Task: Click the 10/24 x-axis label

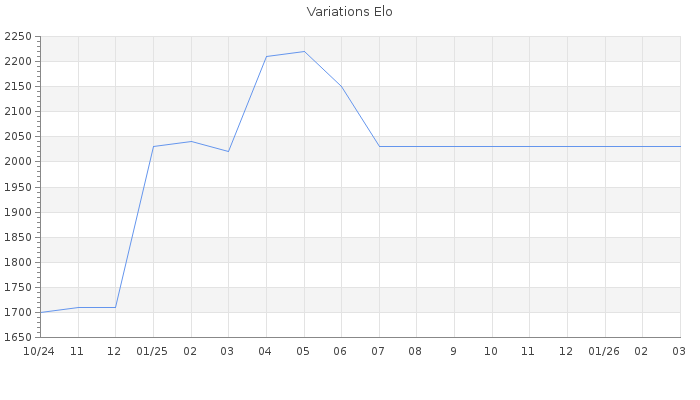Action: pos(39,351)
